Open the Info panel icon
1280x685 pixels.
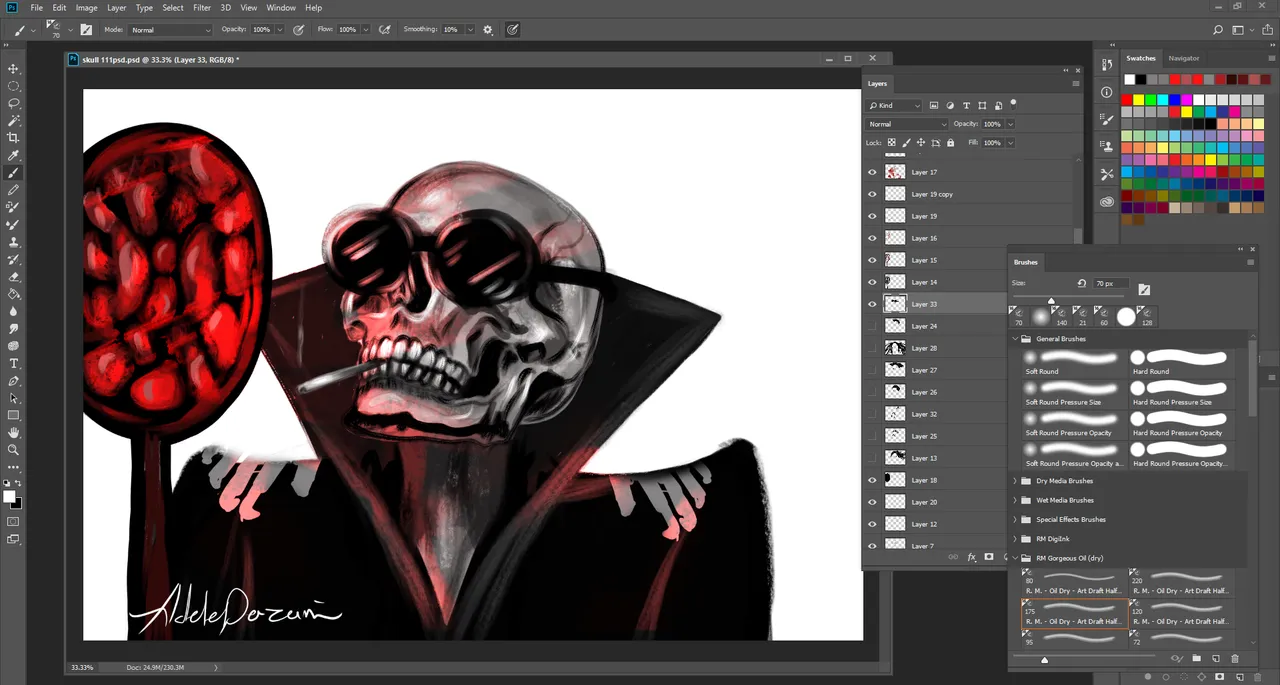1106,92
